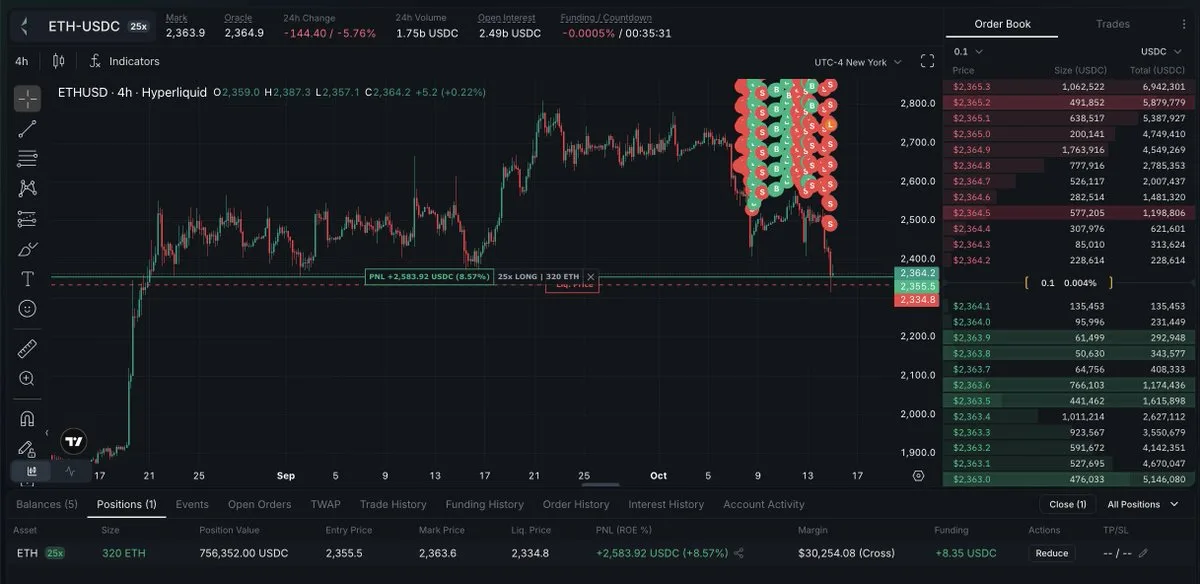Switch to the Trades tab
Image resolution: width=1200 pixels, height=584 pixels.
pos(1113,24)
